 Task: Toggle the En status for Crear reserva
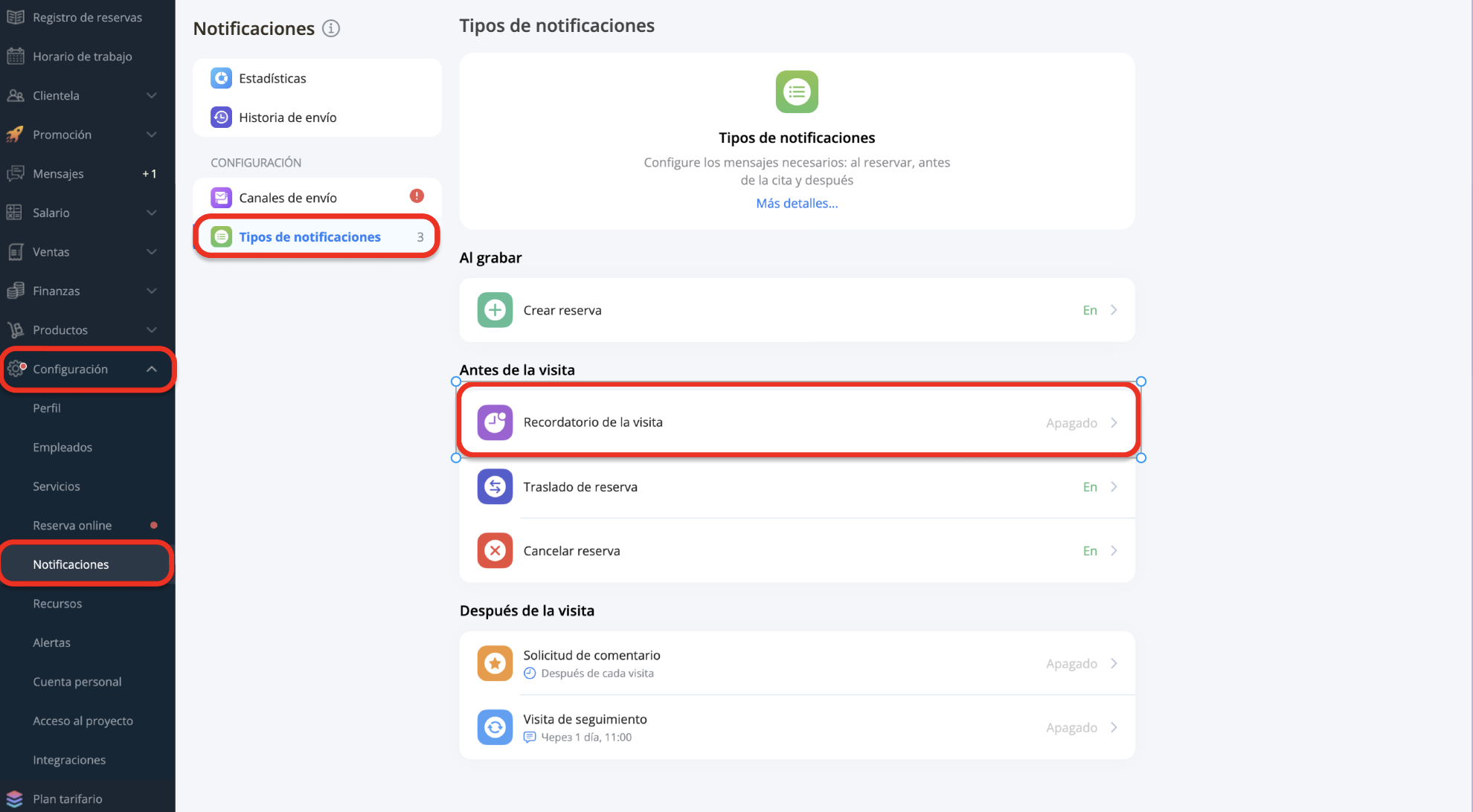click(x=1090, y=310)
